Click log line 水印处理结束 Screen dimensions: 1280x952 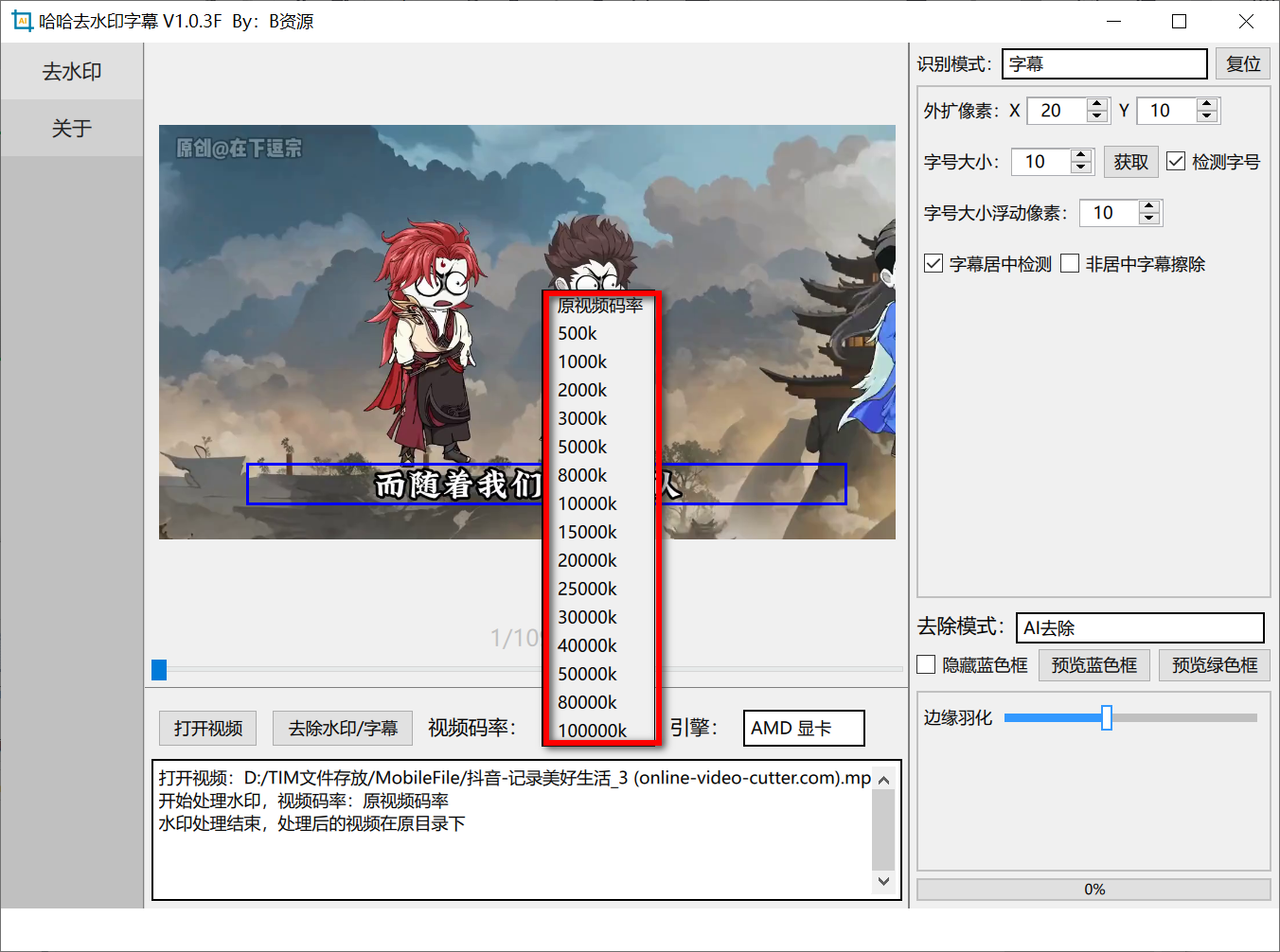tap(312, 823)
